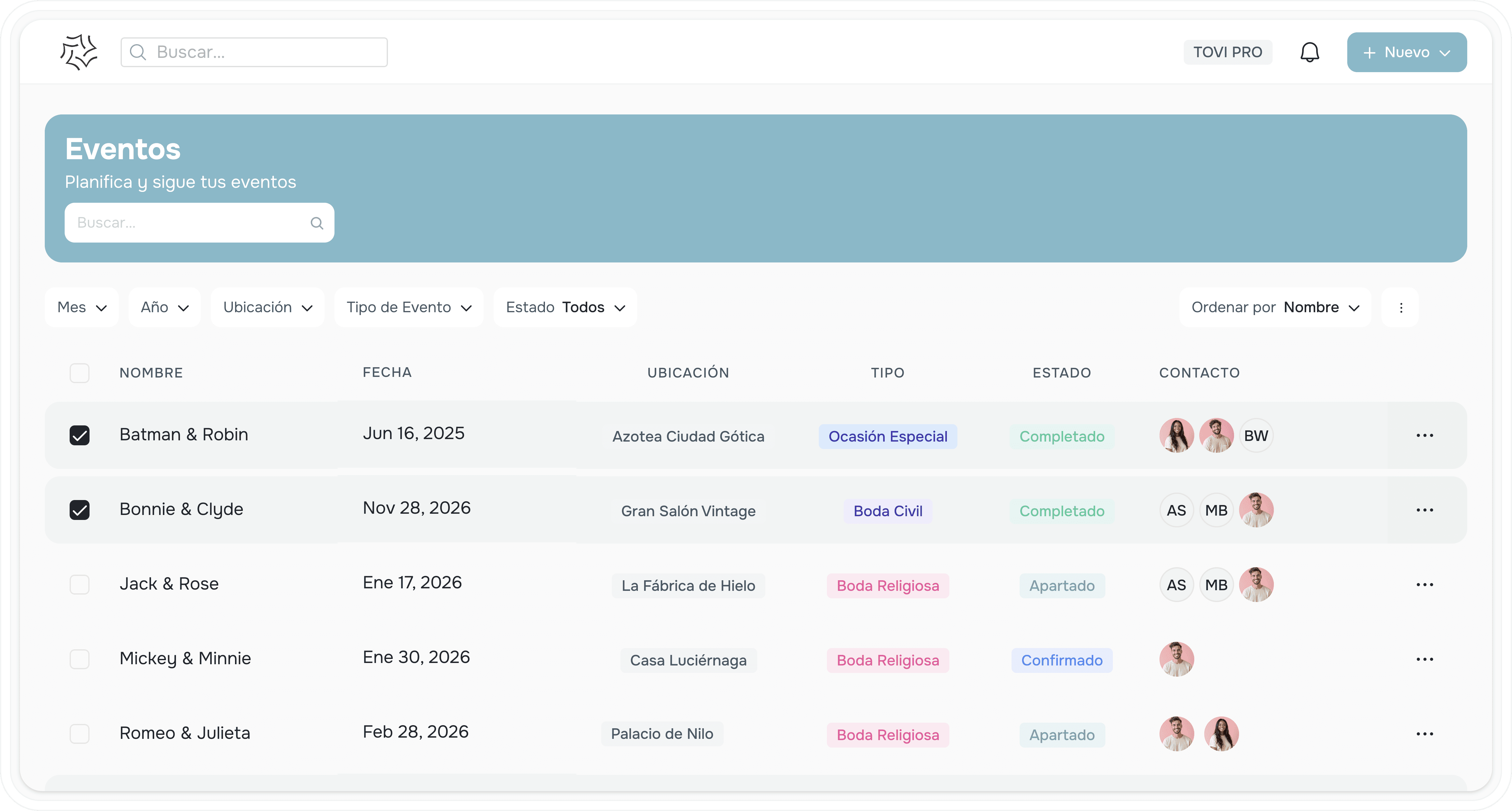Open row actions for Mickey & Minnie
This screenshot has width=1512, height=811.
pyautogui.click(x=1425, y=660)
